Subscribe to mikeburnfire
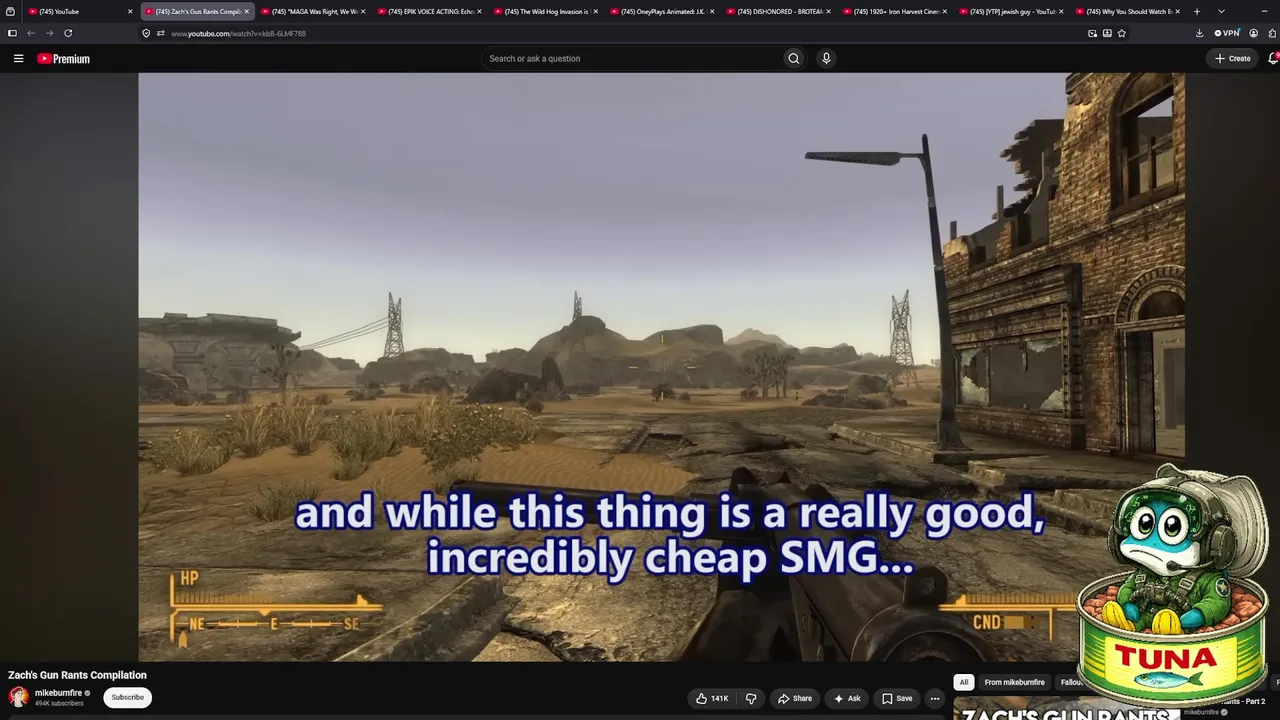 coord(128,697)
